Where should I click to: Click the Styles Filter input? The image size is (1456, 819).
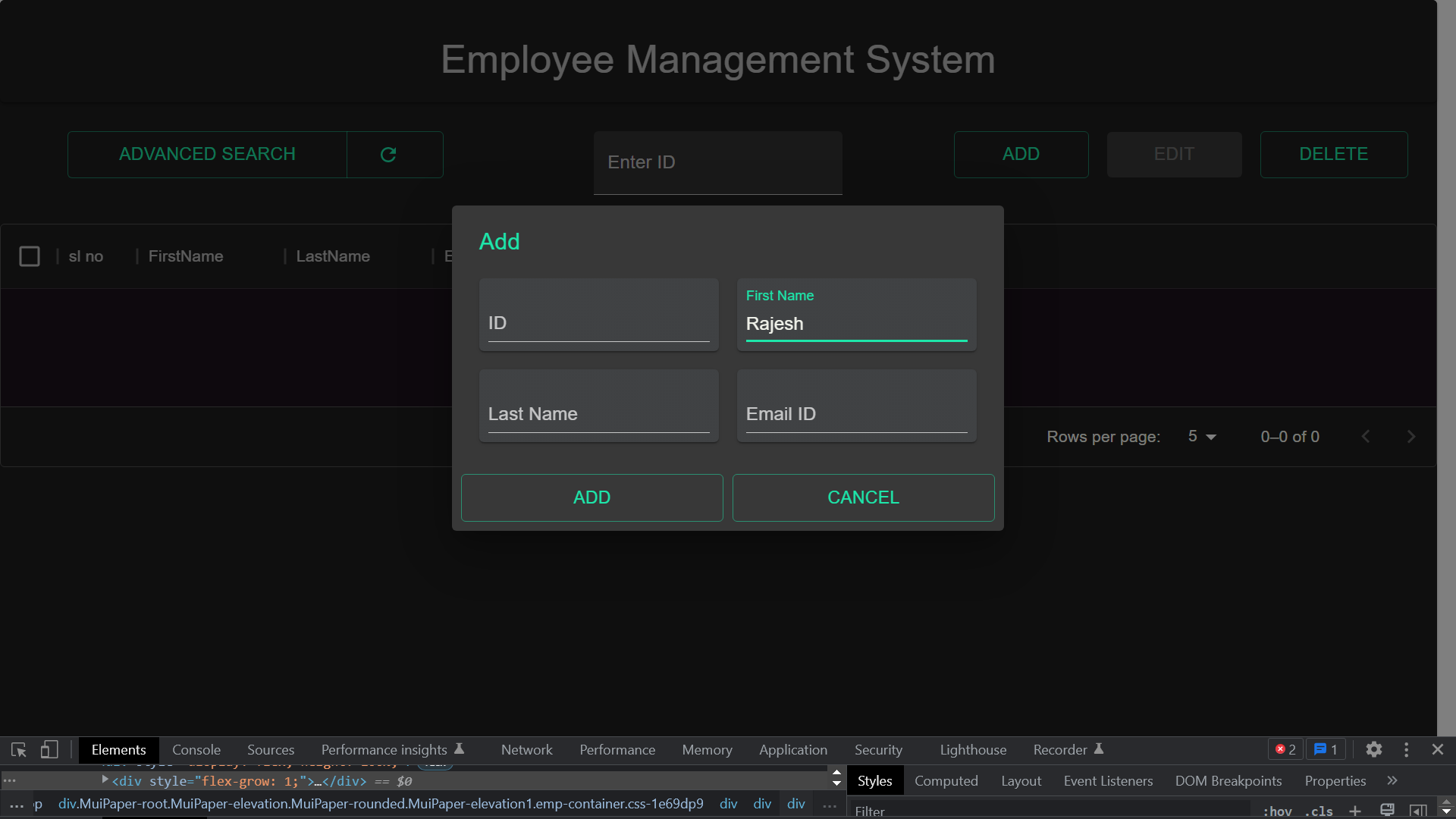pyautogui.click(x=1050, y=811)
